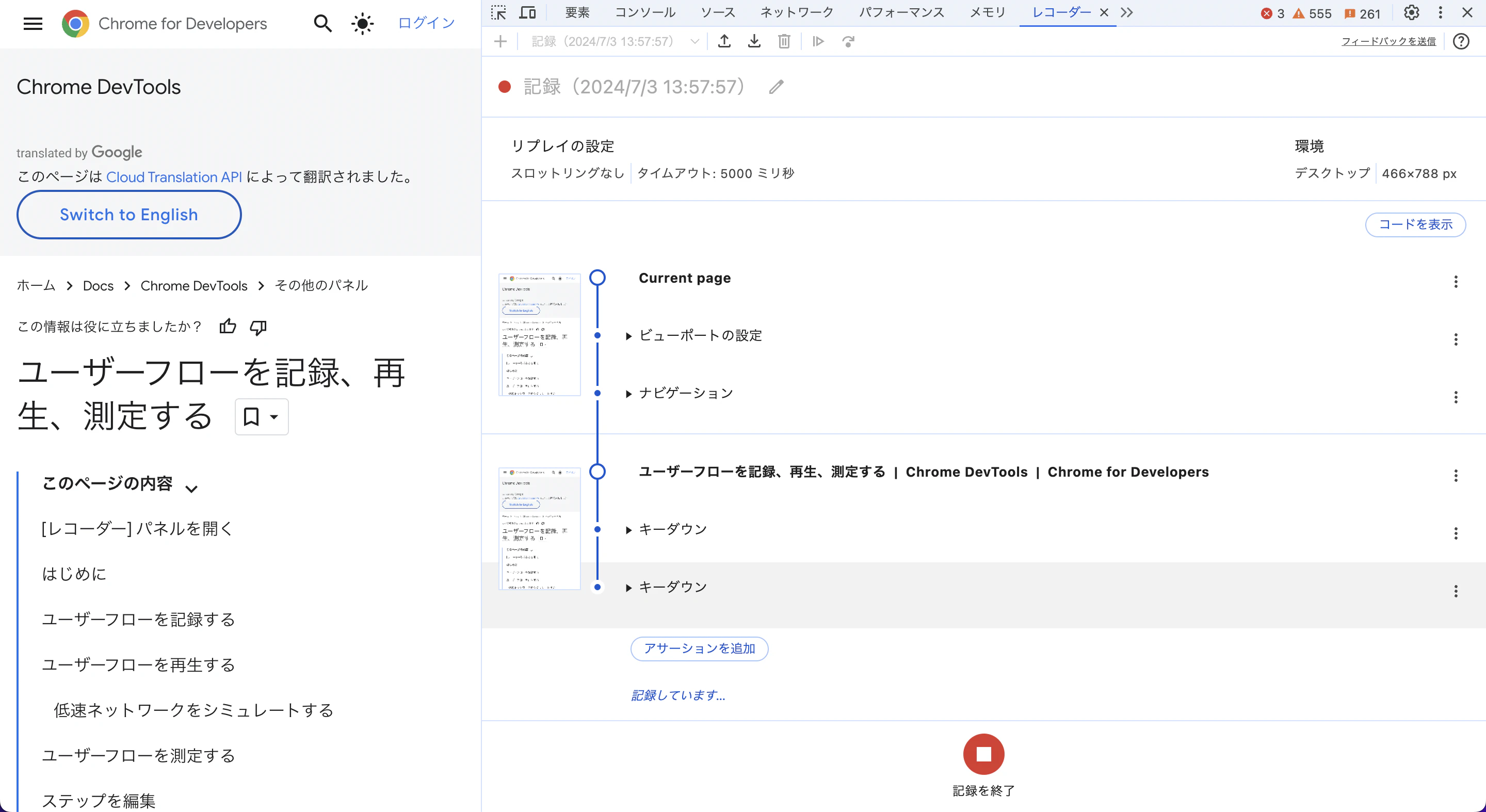The width and height of the screenshot is (1486, 812).
Task: Open the recorder help question icon
Action: (x=1461, y=41)
